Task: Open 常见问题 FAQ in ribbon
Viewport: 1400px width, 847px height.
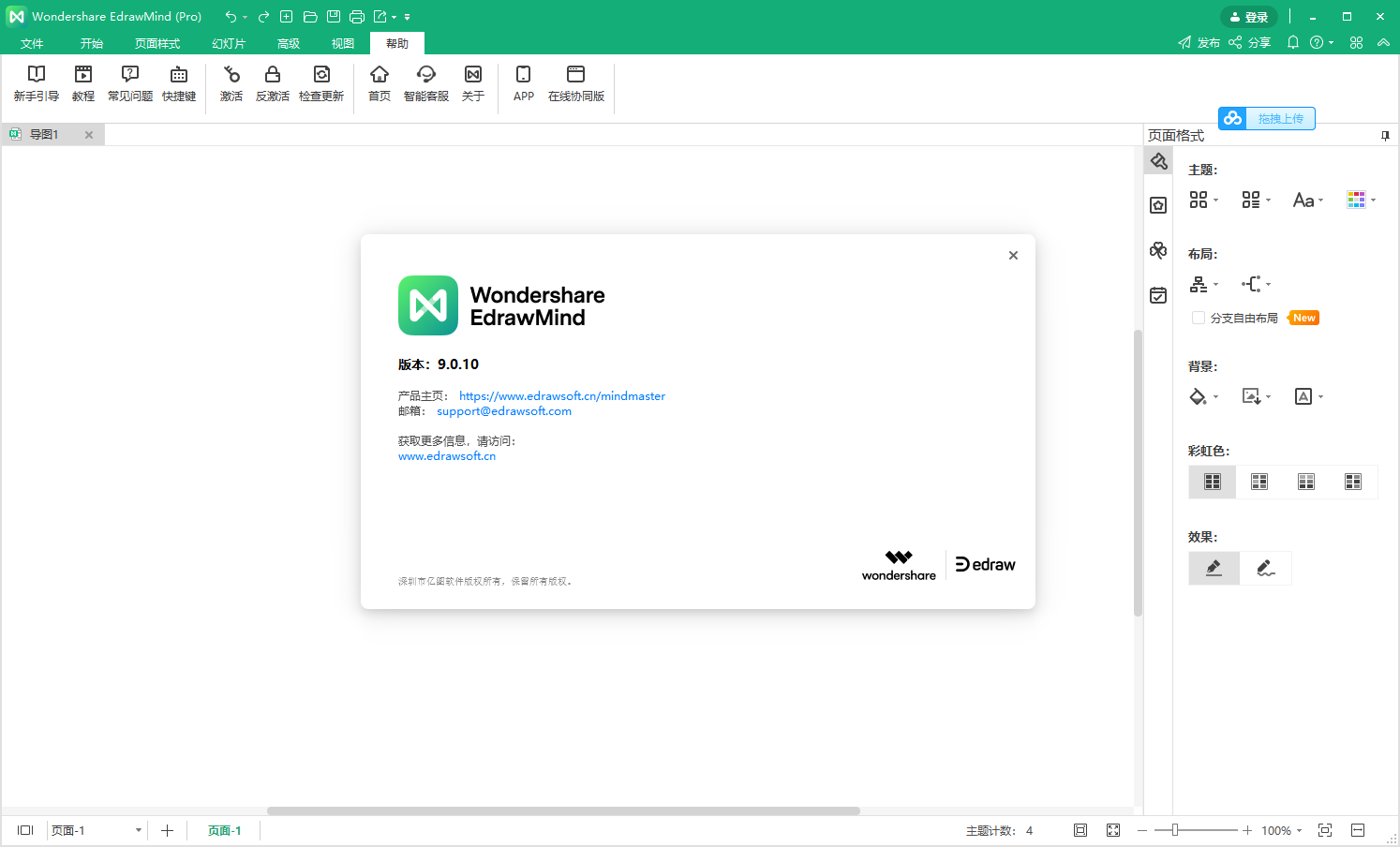Action: [130, 83]
